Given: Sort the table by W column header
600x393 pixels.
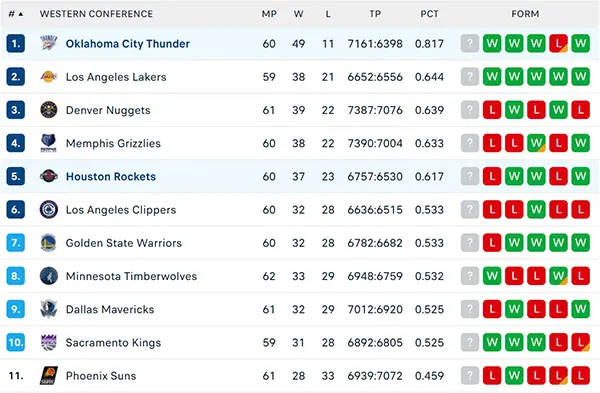Looking at the screenshot, I should [298, 14].
